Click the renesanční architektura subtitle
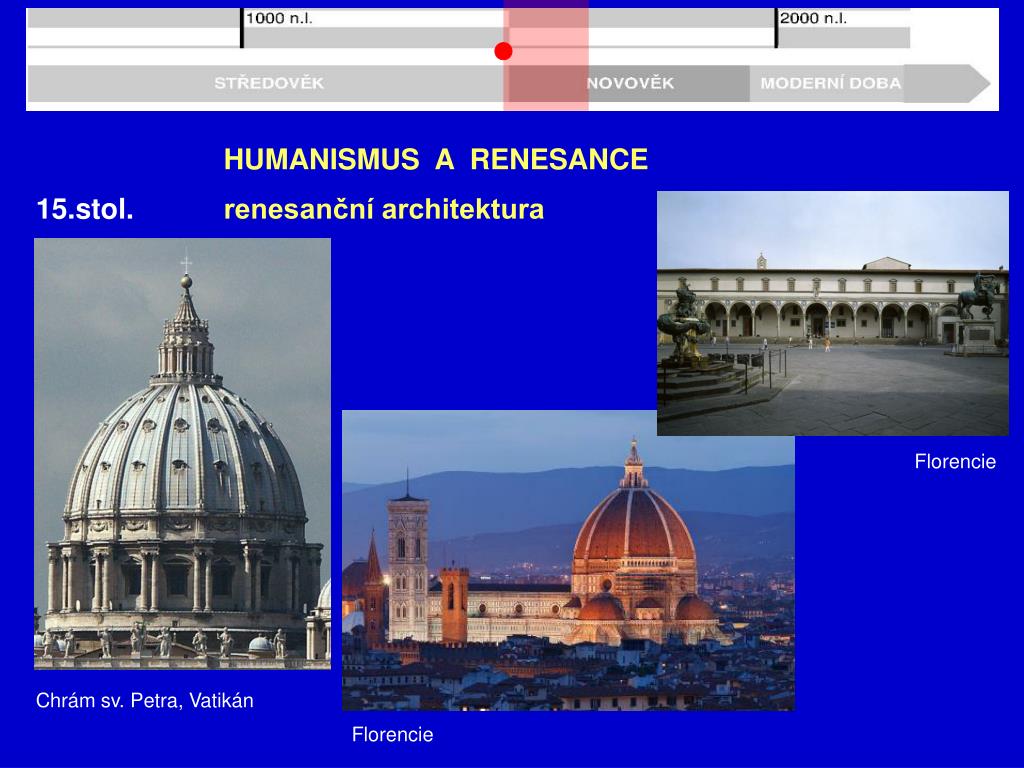The width and height of the screenshot is (1024, 768). 384,210
